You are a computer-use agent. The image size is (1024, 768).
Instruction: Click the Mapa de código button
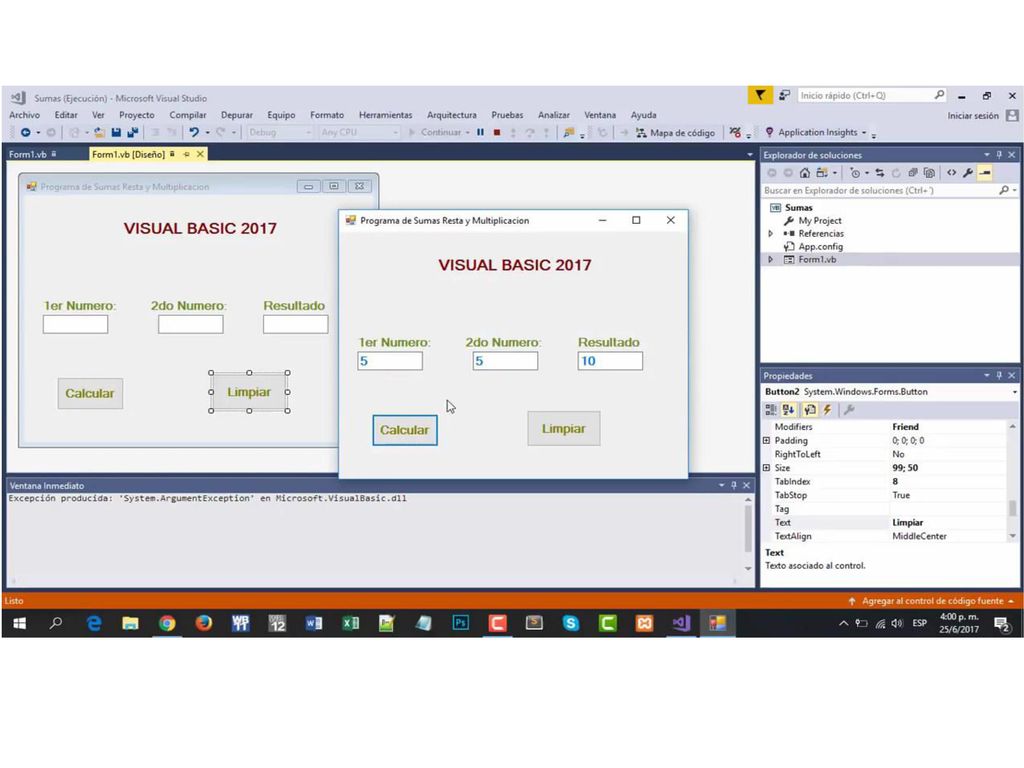click(675, 133)
